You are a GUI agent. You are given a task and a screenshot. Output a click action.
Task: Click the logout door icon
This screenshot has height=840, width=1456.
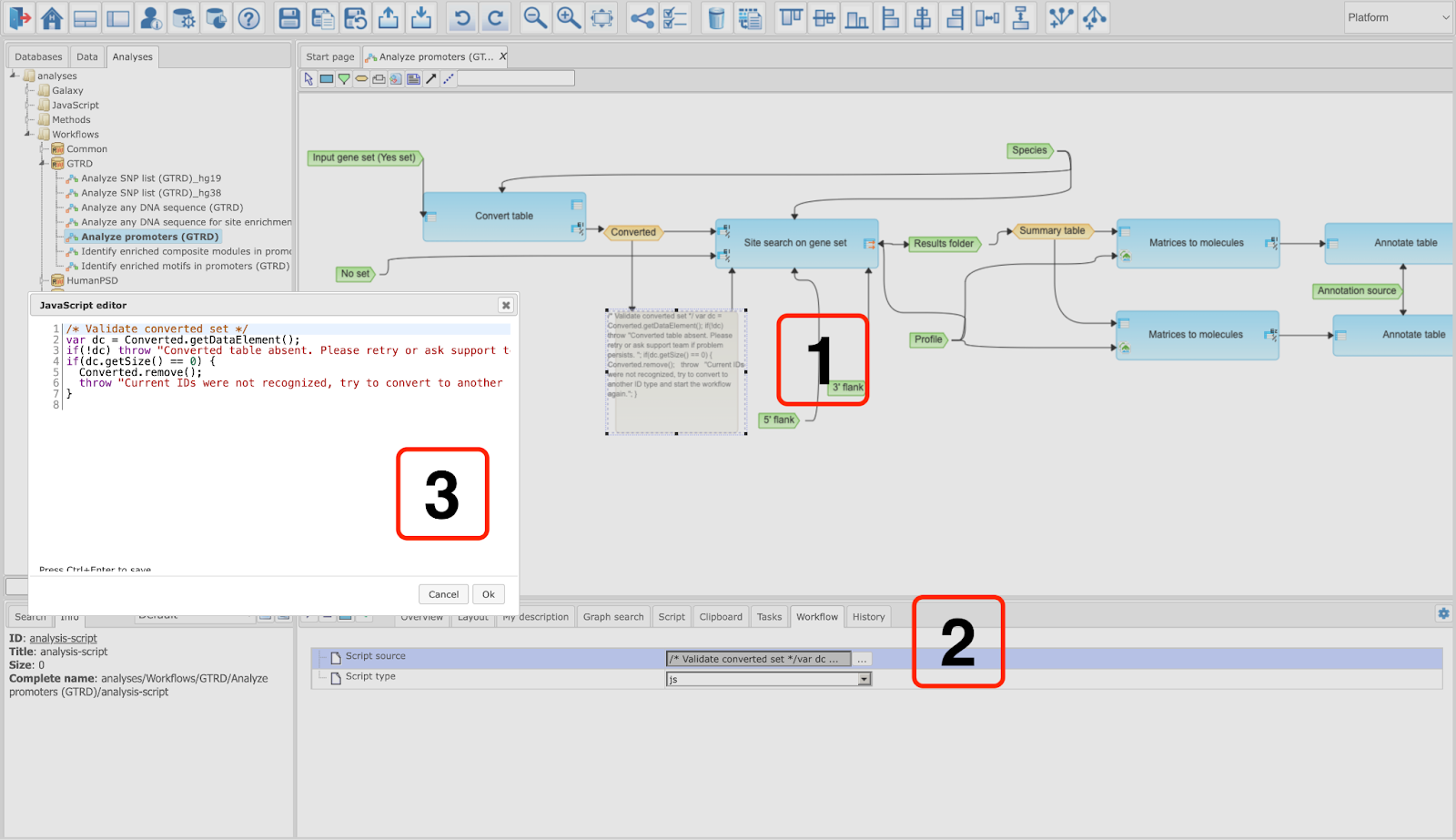point(20,17)
